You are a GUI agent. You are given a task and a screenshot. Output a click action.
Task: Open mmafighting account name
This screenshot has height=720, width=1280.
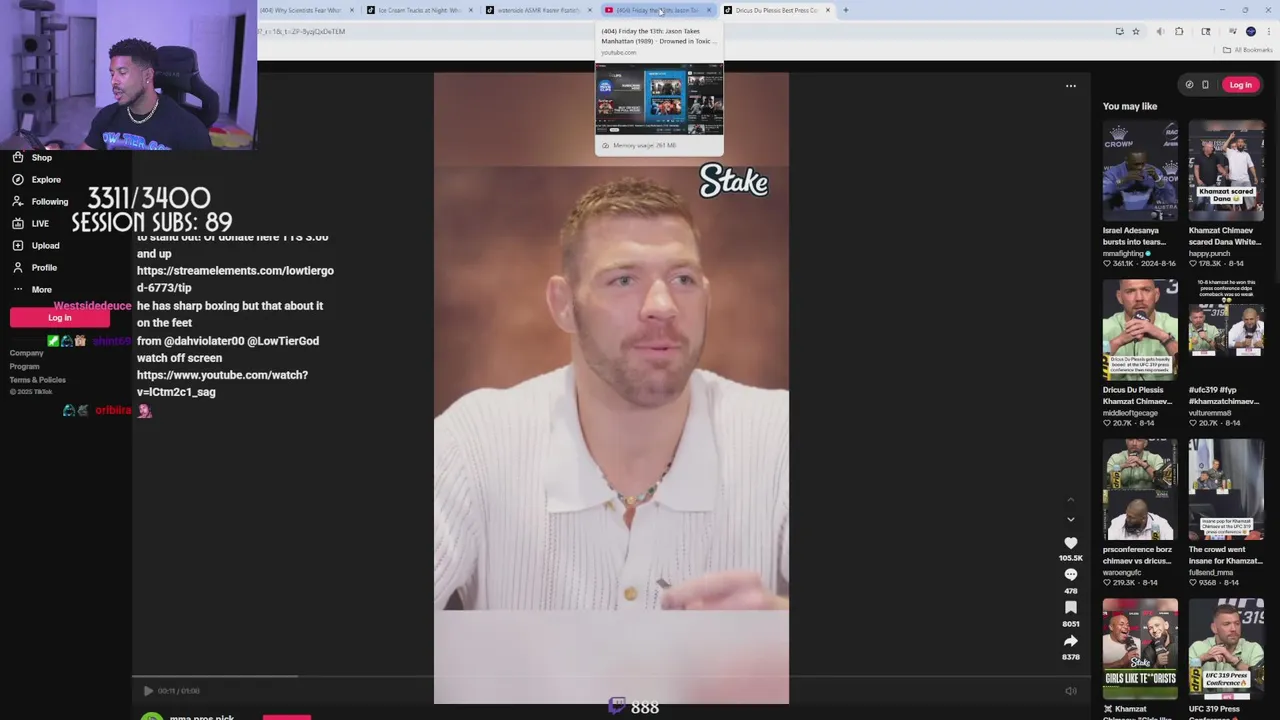[1123, 253]
